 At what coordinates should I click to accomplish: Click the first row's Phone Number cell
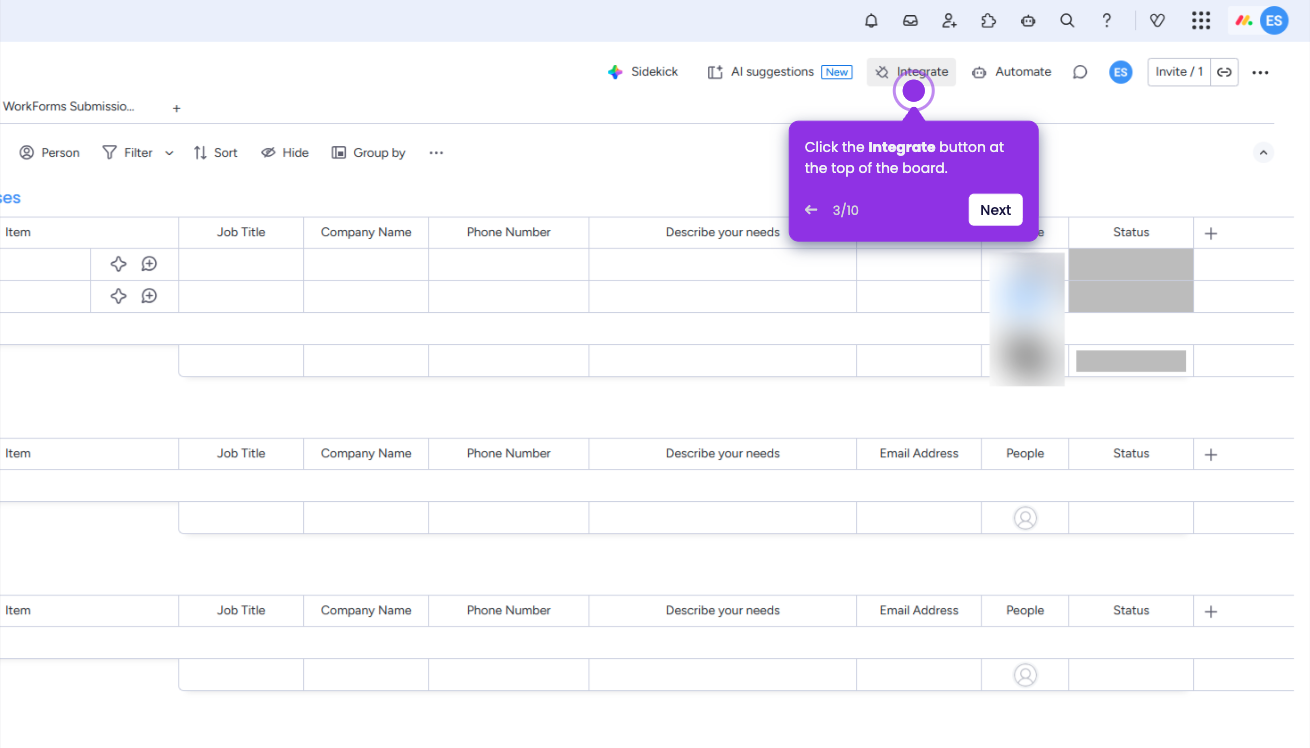coord(509,264)
